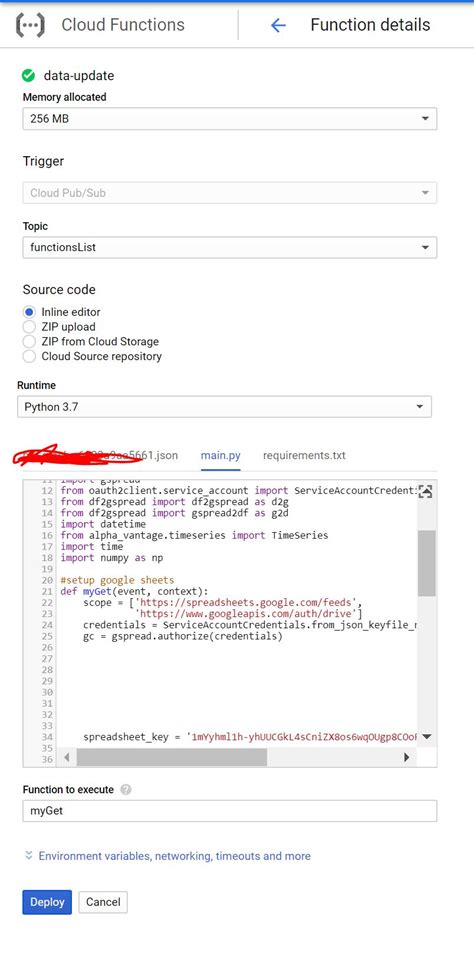474x963 pixels.
Task: Click the alpha_vantage TimeSeries import line
Action: coord(195,536)
